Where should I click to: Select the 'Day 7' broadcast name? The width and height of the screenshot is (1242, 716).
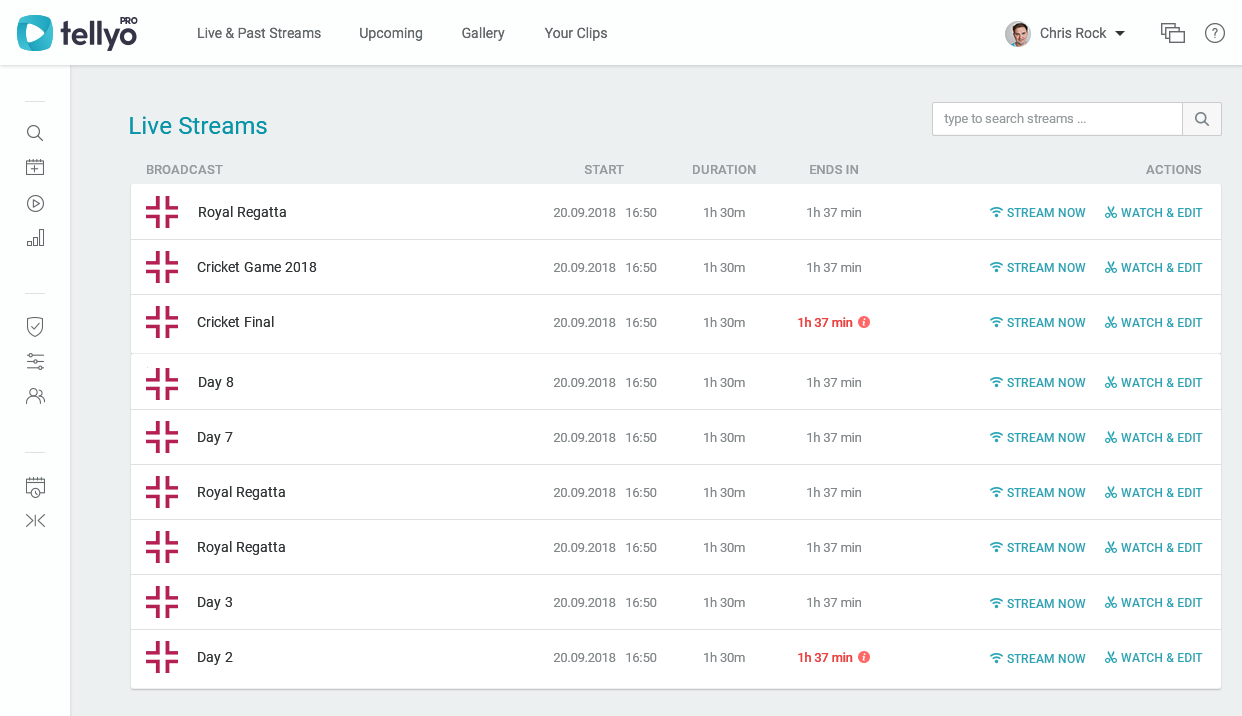pyautogui.click(x=215, y=437)
